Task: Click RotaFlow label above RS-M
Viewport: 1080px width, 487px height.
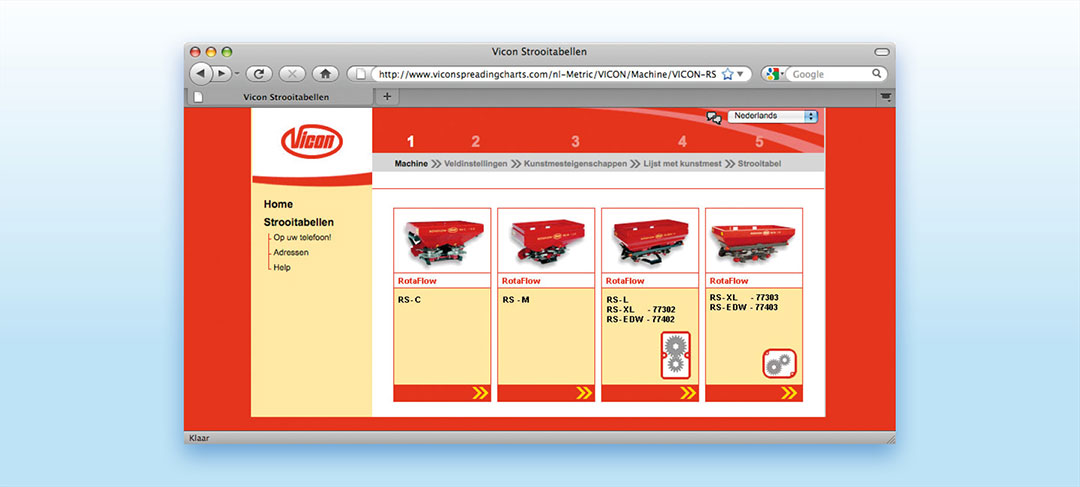Action: pyautogui.click(x=521, y=281)
